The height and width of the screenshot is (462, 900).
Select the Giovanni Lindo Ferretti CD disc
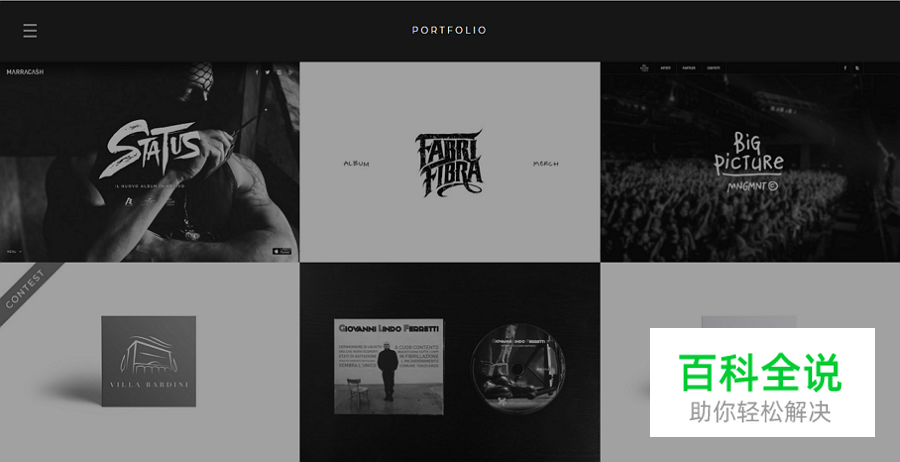pos(518,369)
